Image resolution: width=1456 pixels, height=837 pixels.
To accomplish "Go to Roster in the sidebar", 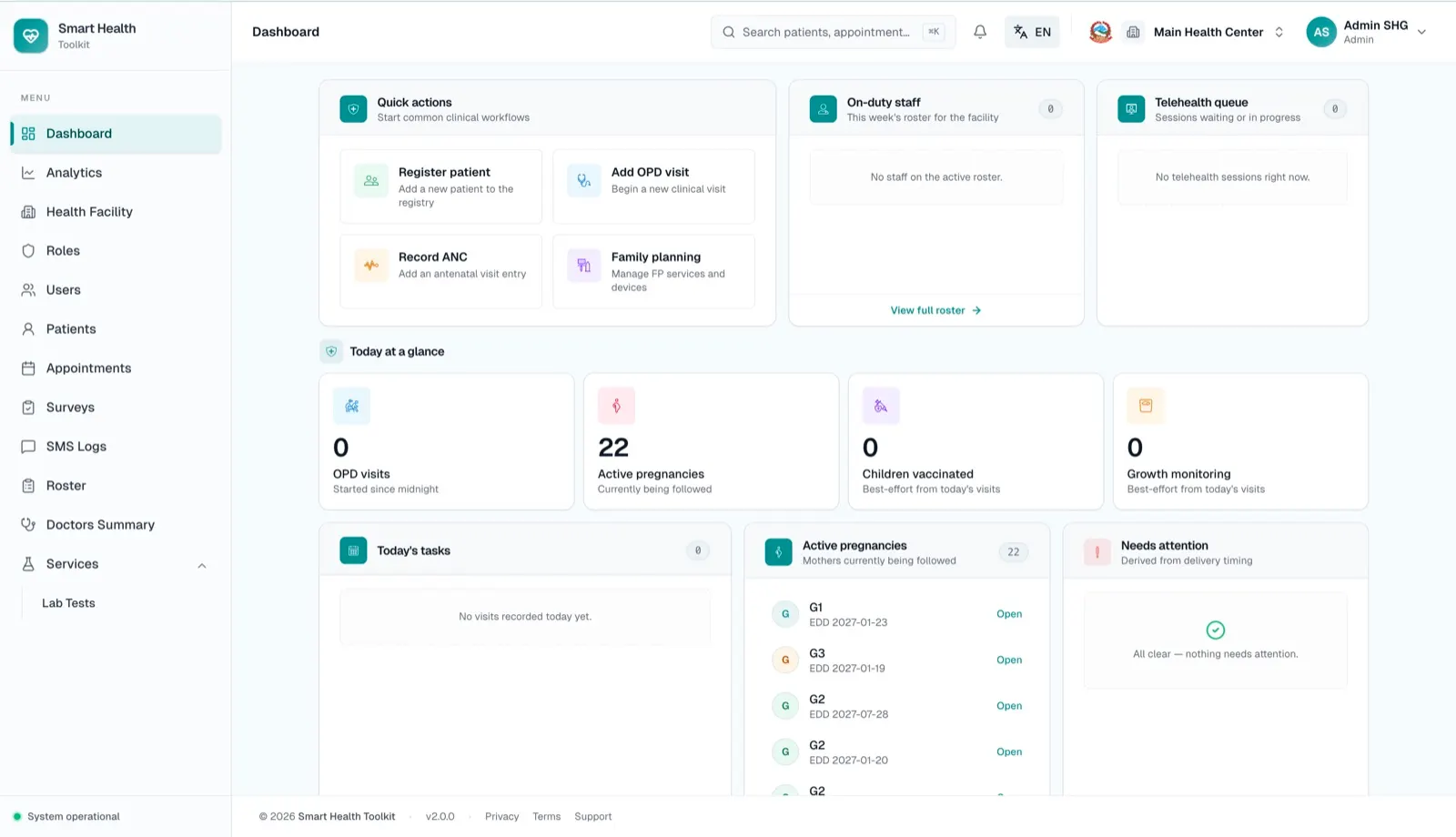I will tap(116, 486).
